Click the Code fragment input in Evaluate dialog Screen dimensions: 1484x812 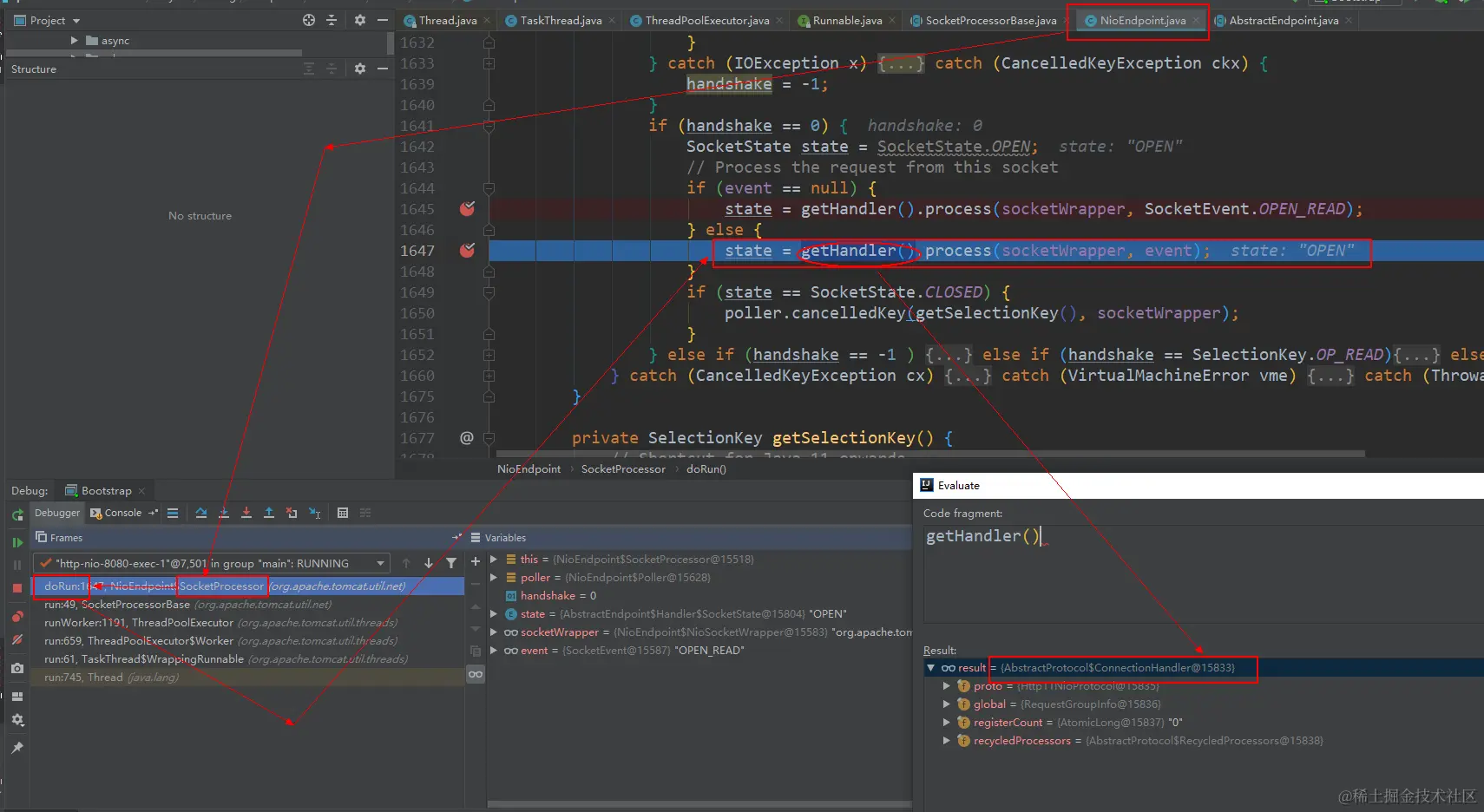[1203, 573]
